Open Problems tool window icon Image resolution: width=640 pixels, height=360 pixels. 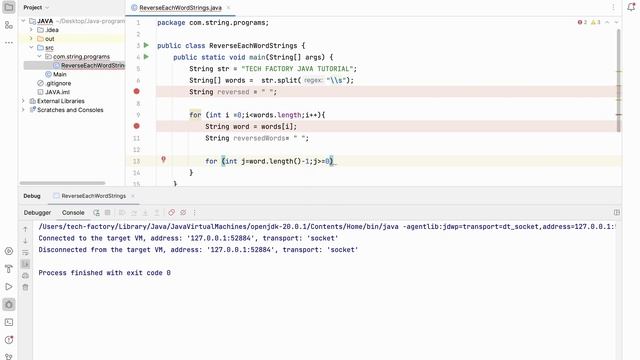pos(9,340)
